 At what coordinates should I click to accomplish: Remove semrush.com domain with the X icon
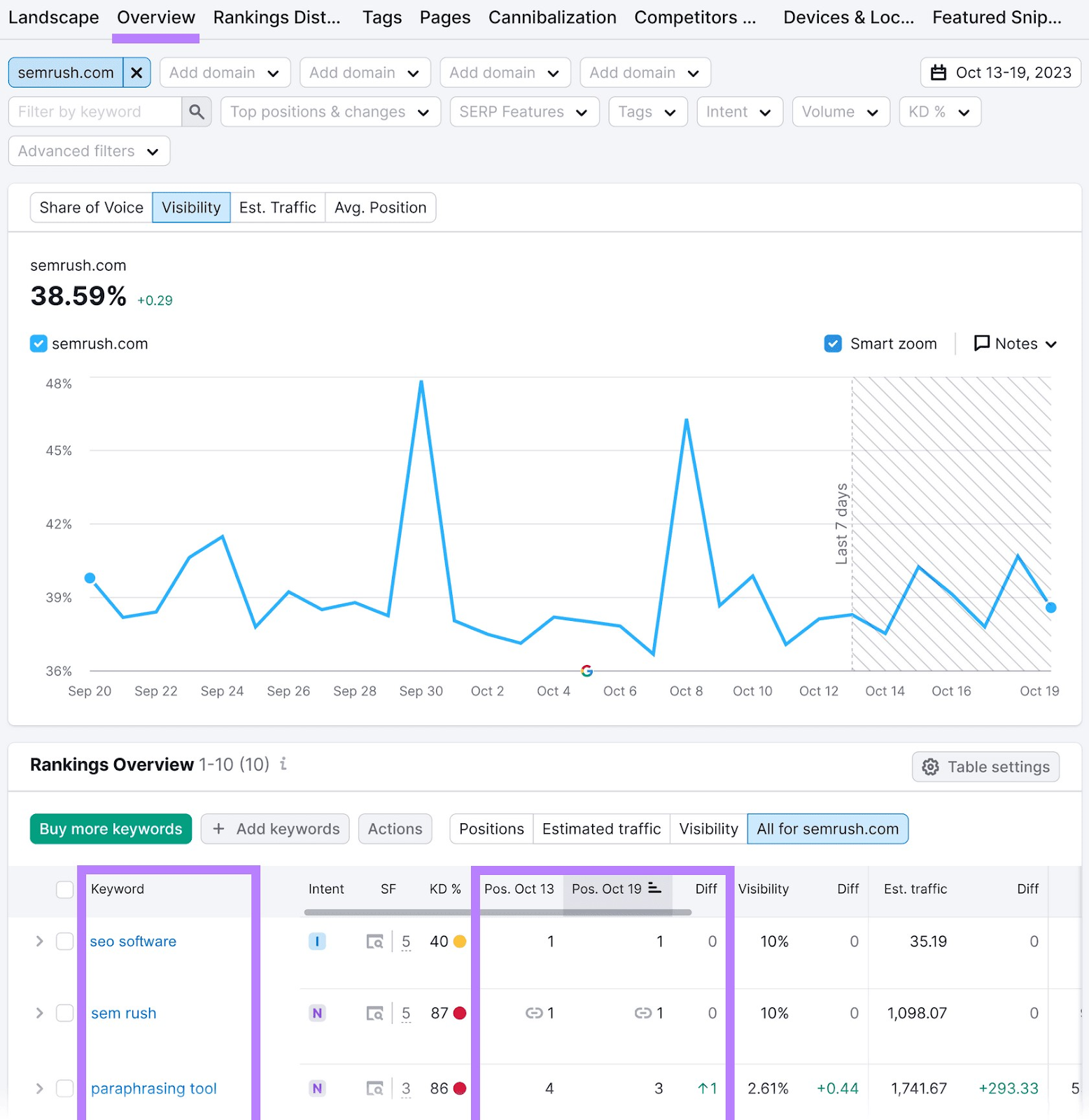[x=136, y=73]
